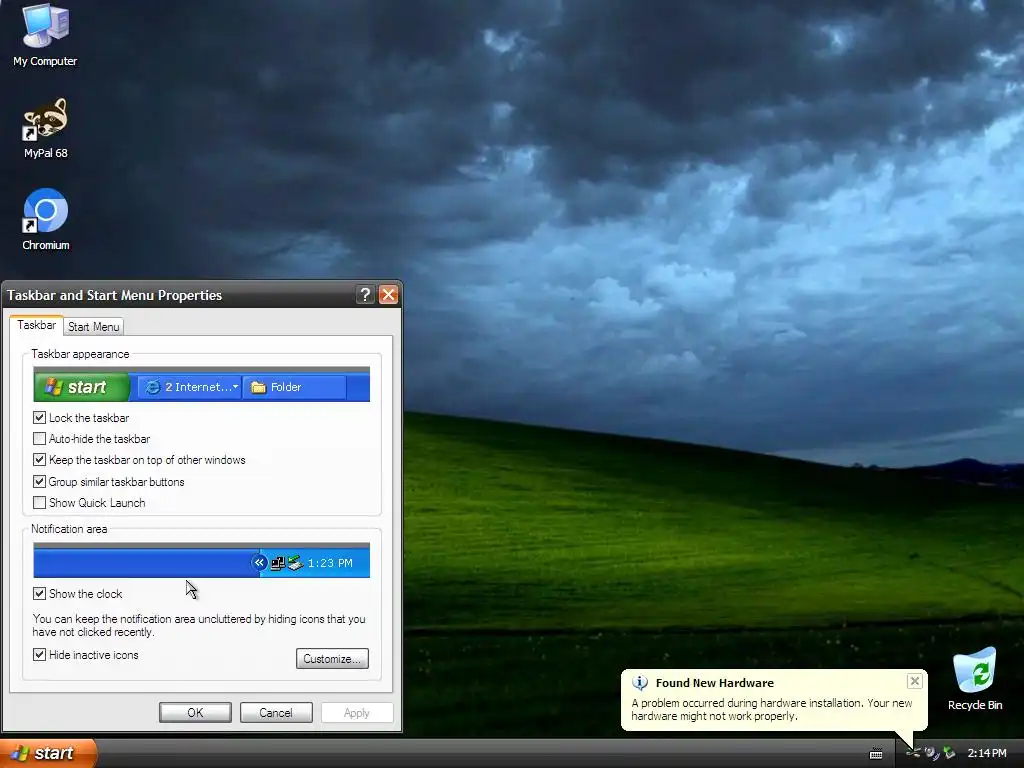Image resolution: width=1024 pixels, height=768 pixels.
Task: Open the Customize... notification settings
Action: coord(332,659)
